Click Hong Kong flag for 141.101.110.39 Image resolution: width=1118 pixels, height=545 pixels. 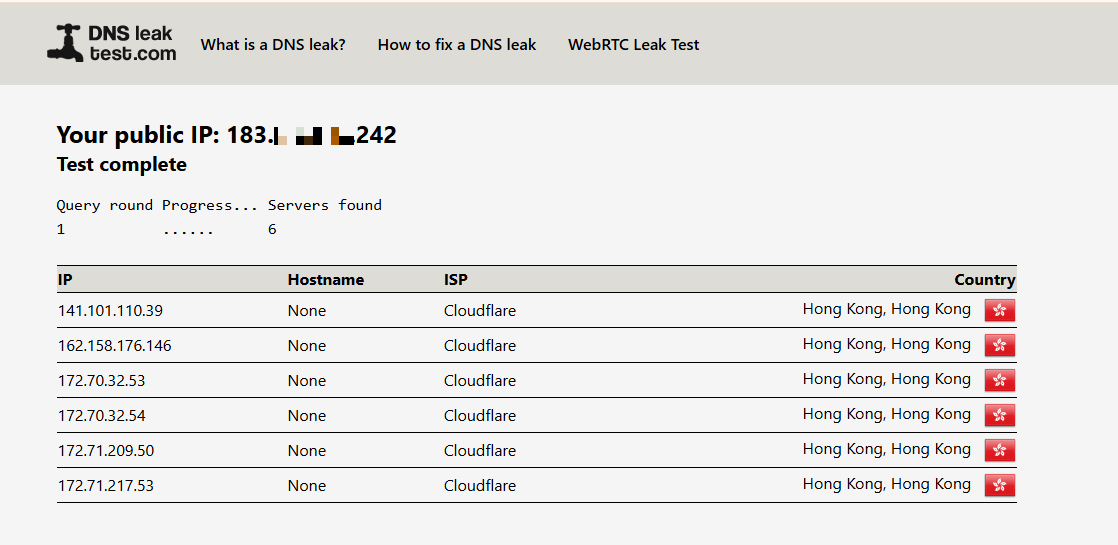(1000, 310)
